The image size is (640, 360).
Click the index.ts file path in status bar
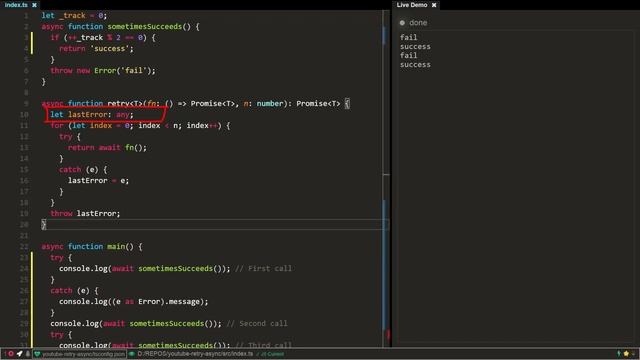tap(195, 354)
